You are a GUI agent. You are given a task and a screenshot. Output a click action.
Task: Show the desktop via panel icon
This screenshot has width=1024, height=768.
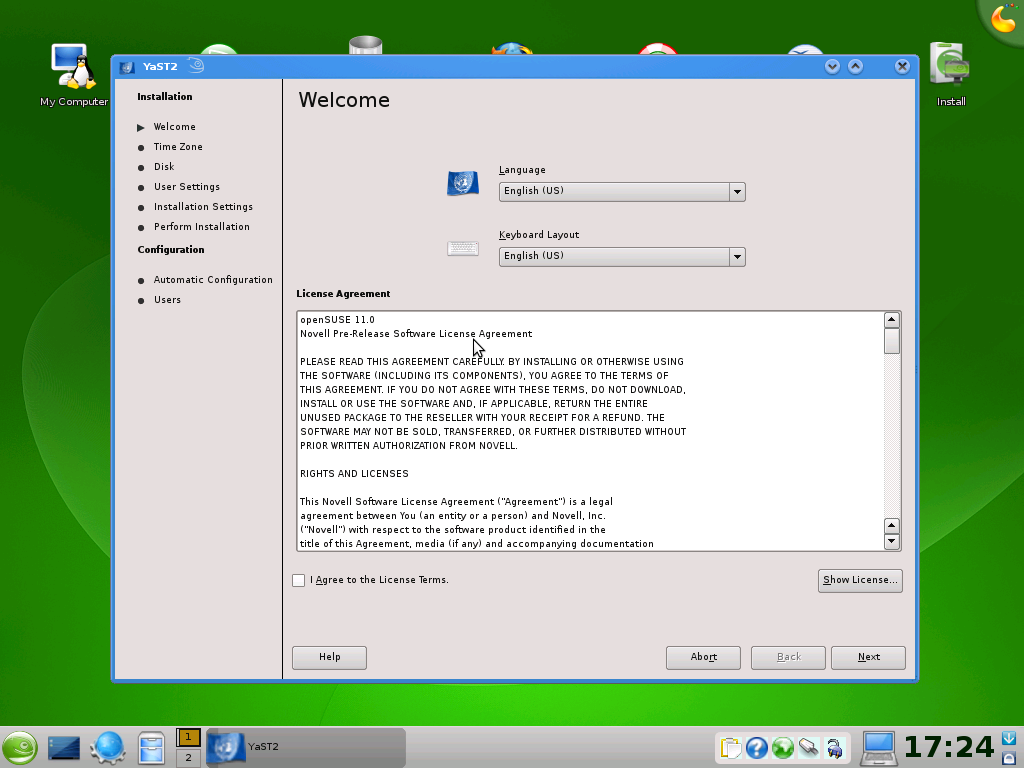(x=64, y=748)
